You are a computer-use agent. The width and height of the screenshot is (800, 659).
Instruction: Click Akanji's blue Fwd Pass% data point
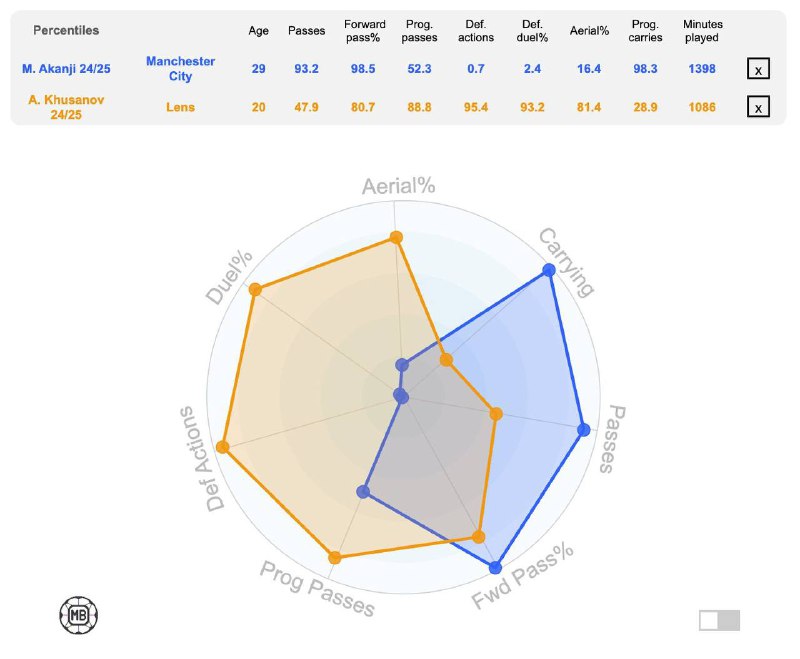(x=495, y=567)
